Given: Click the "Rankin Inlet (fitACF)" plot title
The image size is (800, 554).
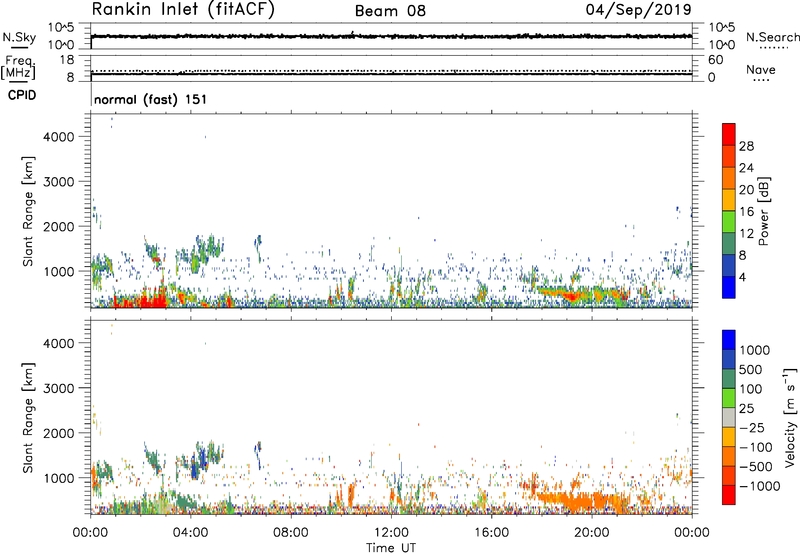Looking at the screenshot, I should [183, 10].
